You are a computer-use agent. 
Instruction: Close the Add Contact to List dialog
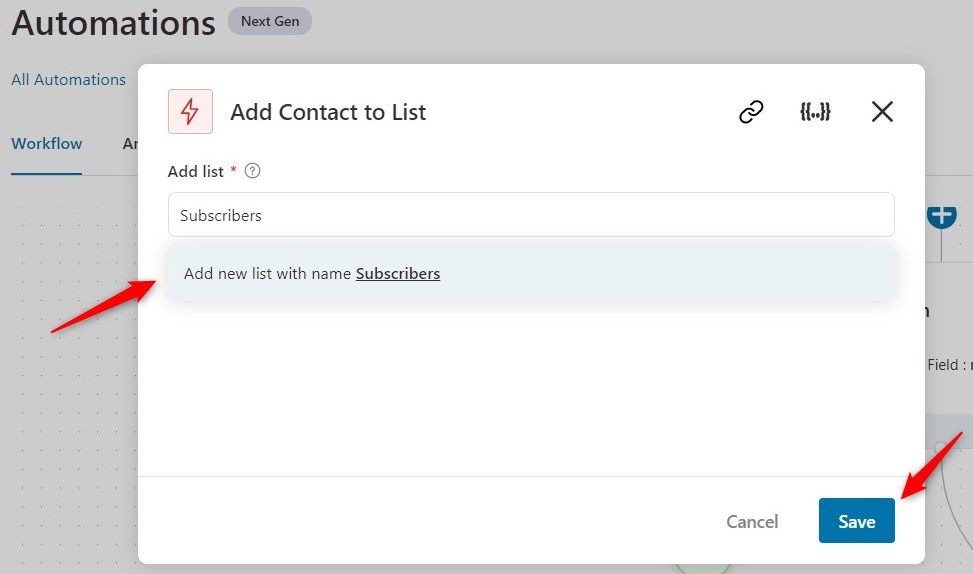click(x=882, y=112)
